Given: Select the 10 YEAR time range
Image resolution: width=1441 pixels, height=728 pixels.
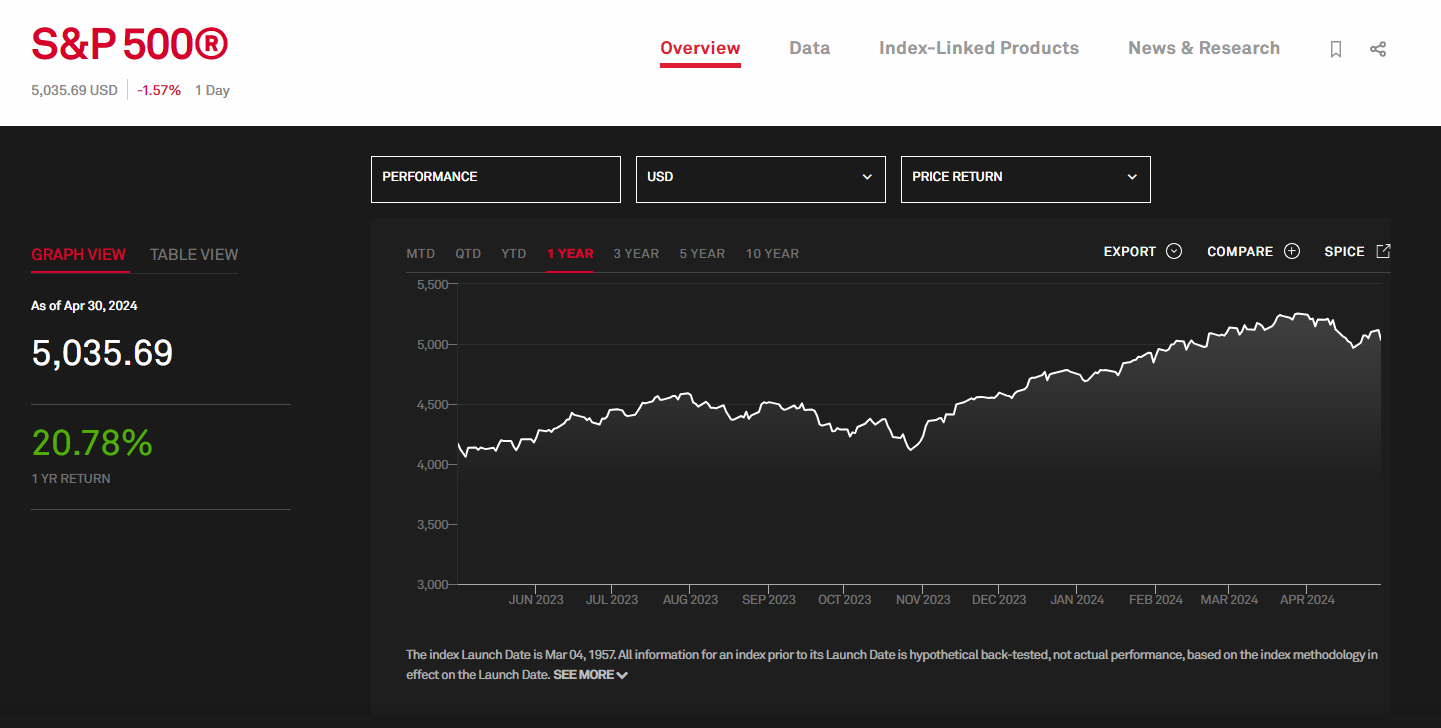Looking at the screenshot, I should [772, 254].
